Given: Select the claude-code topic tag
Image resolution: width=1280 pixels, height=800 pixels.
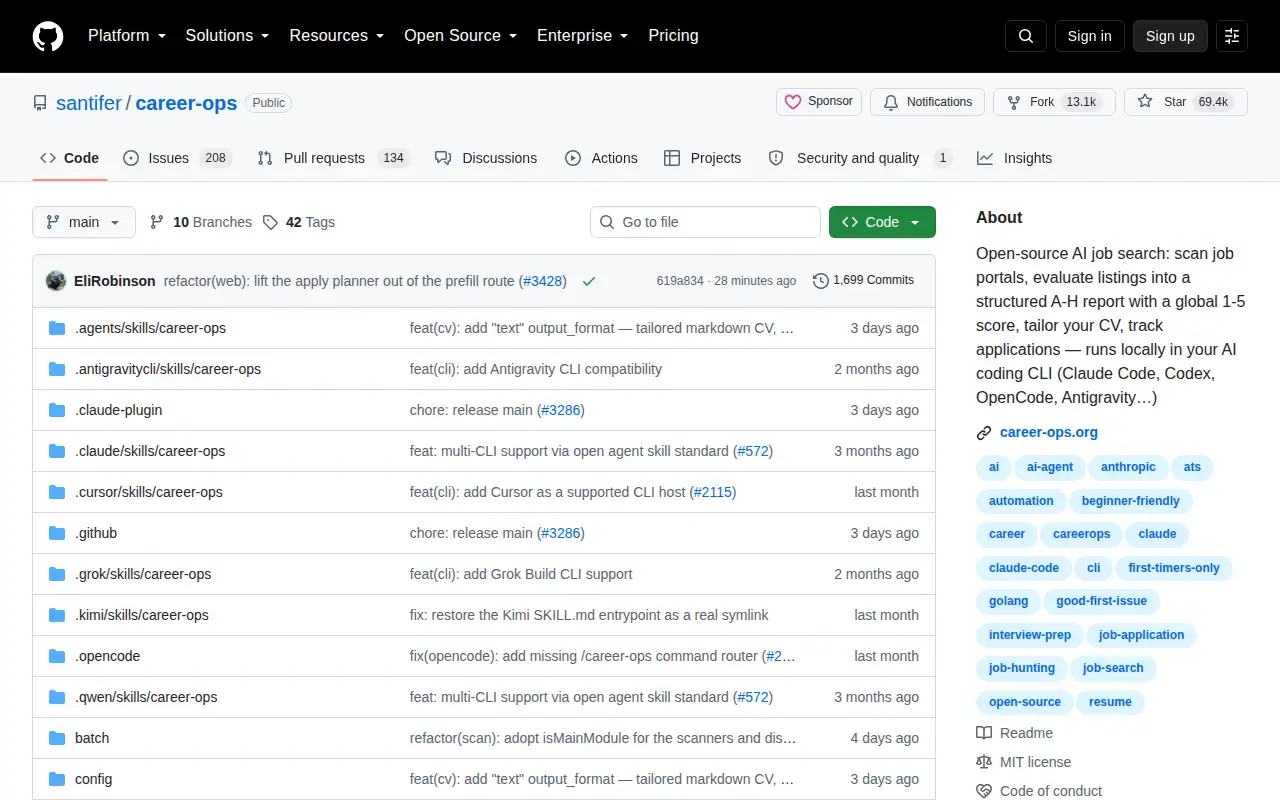Looking at the screenshot, I should point(1024,568).
